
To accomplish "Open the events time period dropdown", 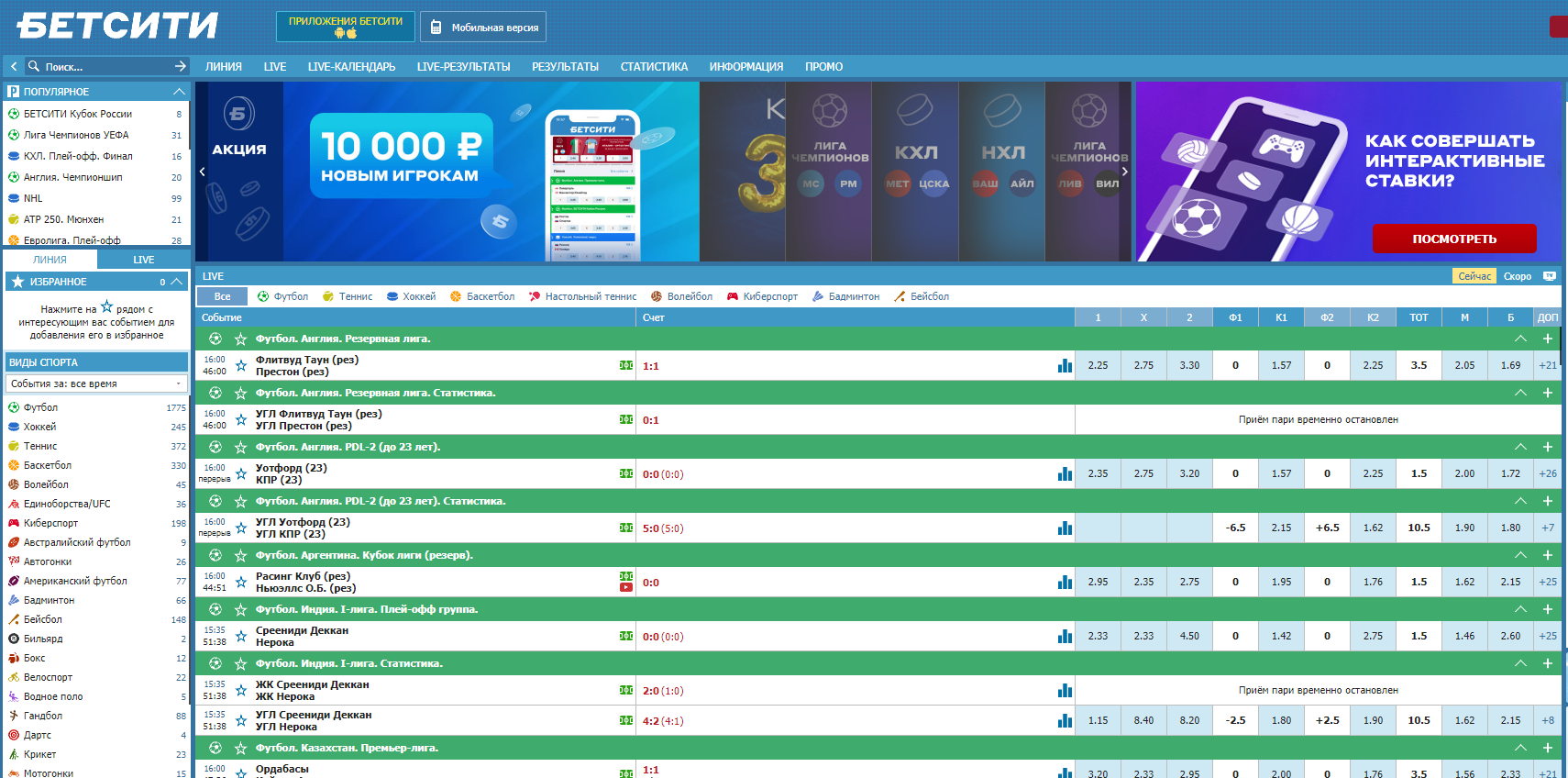I will tap(97, 383).
